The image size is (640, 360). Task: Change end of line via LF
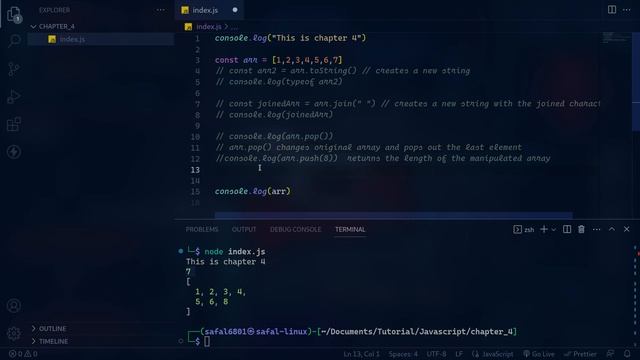(459, 354)
